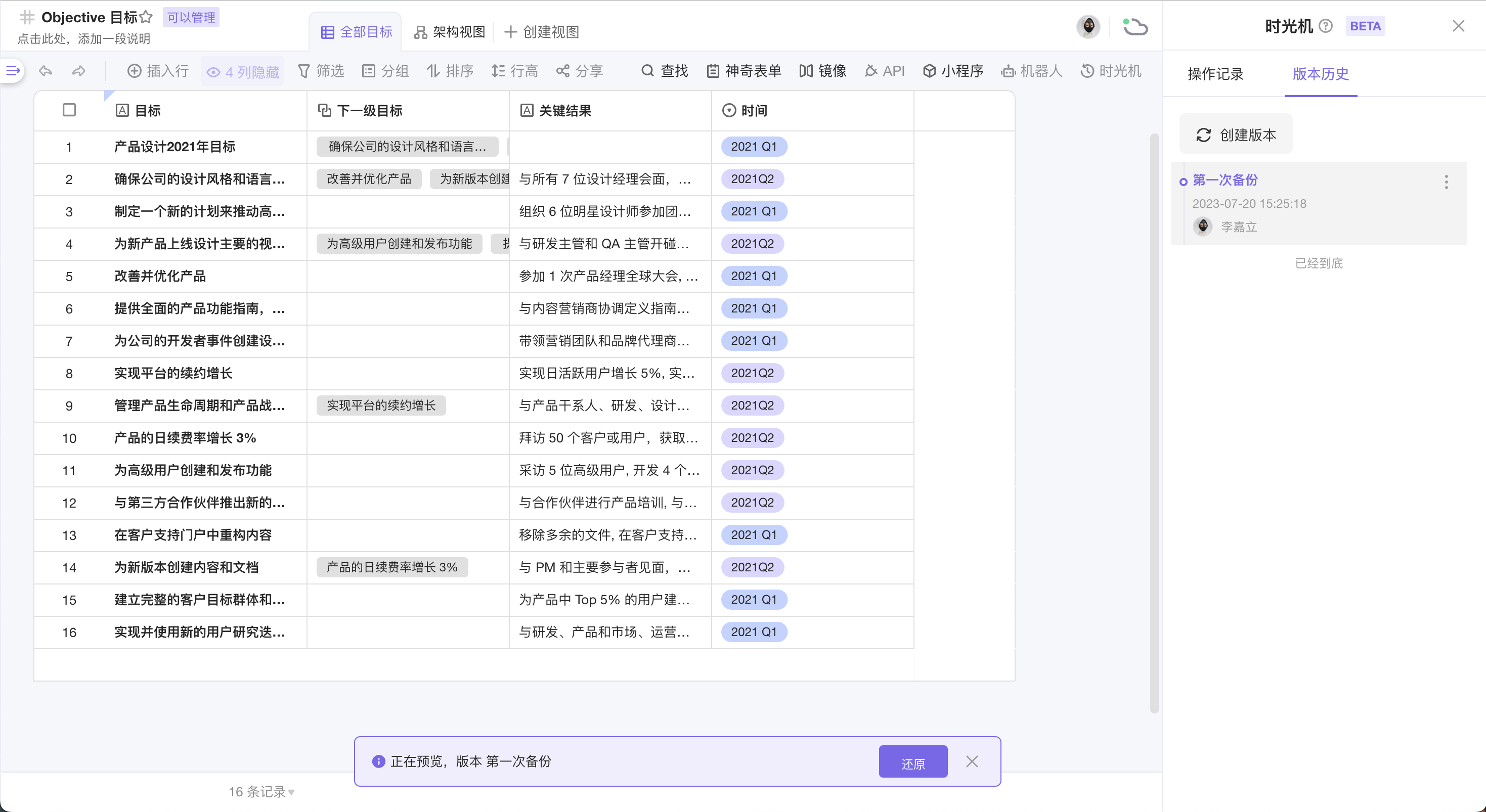Image resolution: width=1486 pixels, height=812 pixels.
Task: Click the cloud sync status icon
Action: (1134, 26)
